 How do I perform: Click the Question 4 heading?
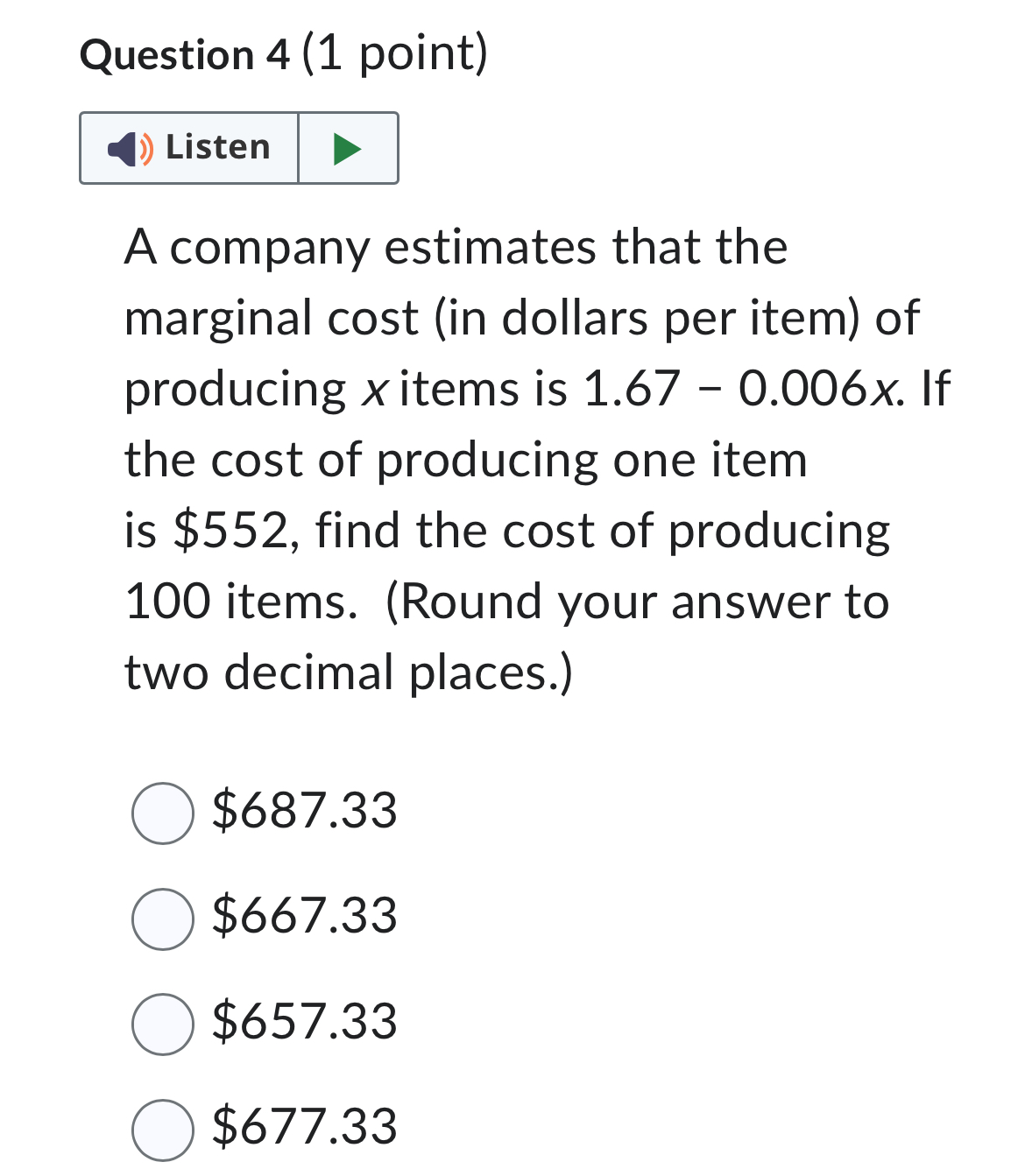click(184, 55)
